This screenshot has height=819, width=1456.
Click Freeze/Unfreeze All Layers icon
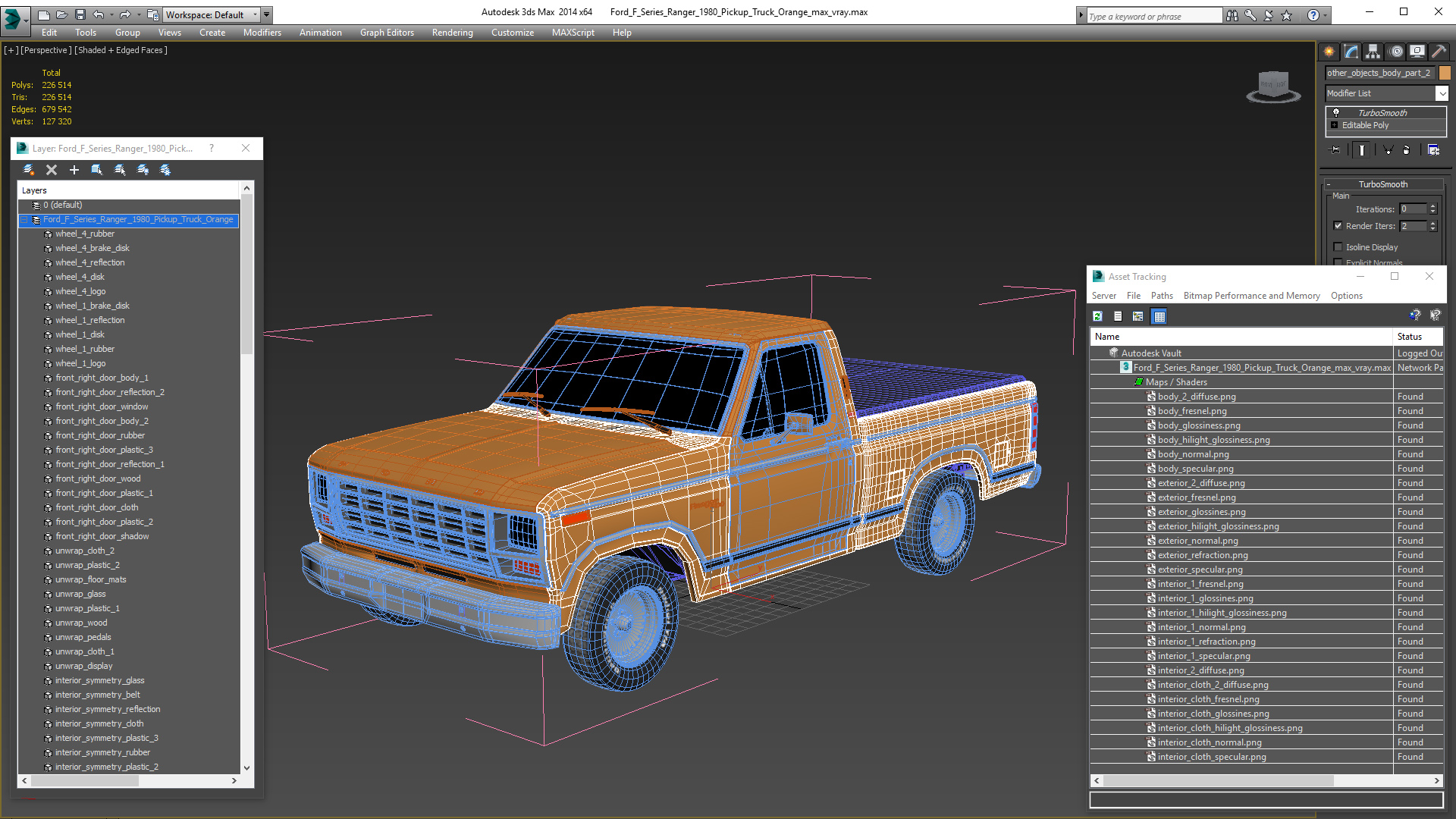(x=165, y=170)
